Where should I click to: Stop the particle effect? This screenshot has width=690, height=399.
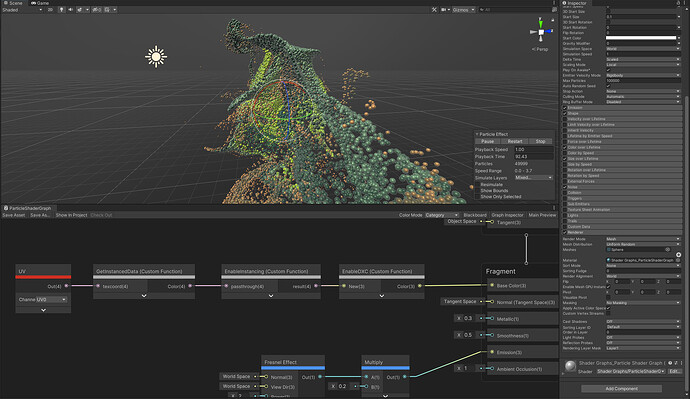(540, 141)
